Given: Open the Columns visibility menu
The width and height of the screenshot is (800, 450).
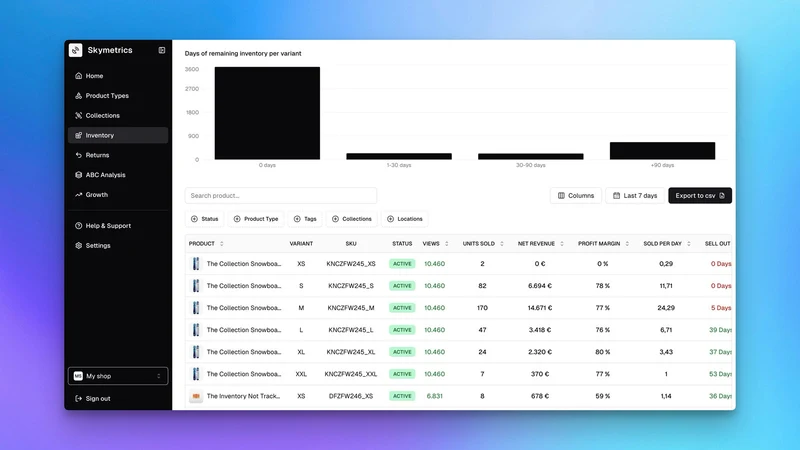Looking at the screenshot, I should tap(576, 195).
